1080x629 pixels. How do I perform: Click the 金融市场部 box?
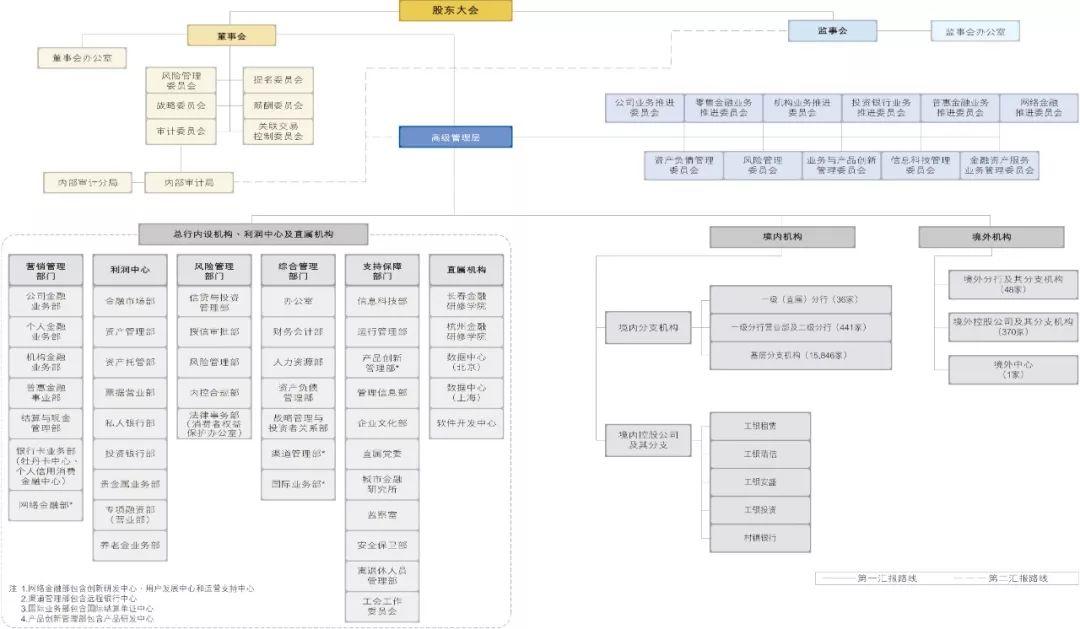point(129,301)
